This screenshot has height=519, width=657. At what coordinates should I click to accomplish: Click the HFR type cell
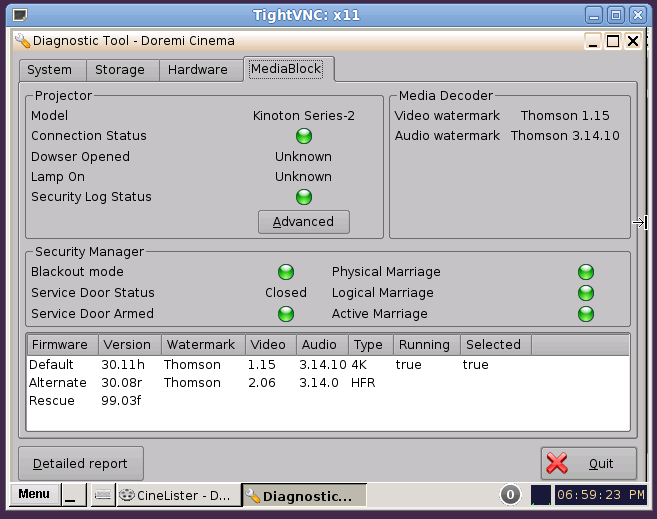click(363, 382)
